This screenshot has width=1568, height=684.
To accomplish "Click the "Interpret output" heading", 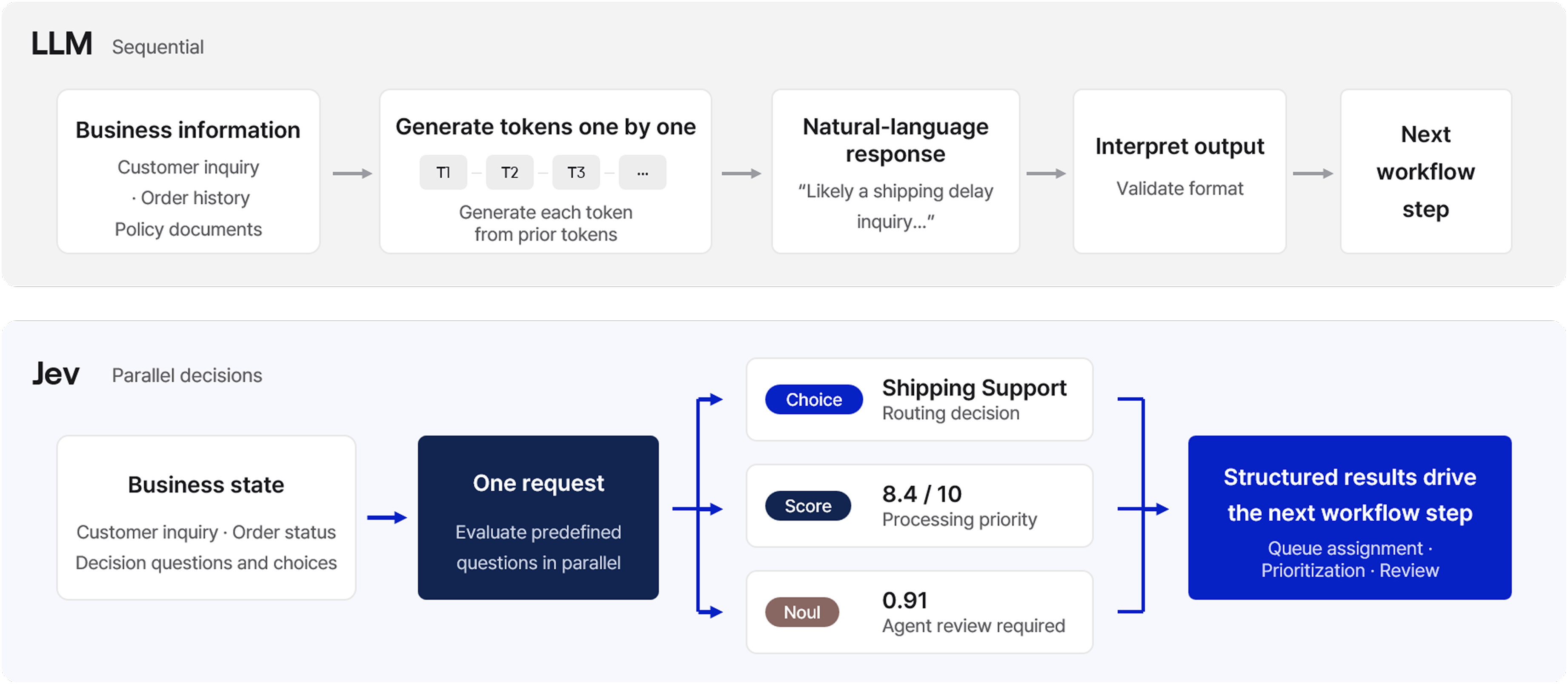I will pyautogui.click(x=1180, y=146).
